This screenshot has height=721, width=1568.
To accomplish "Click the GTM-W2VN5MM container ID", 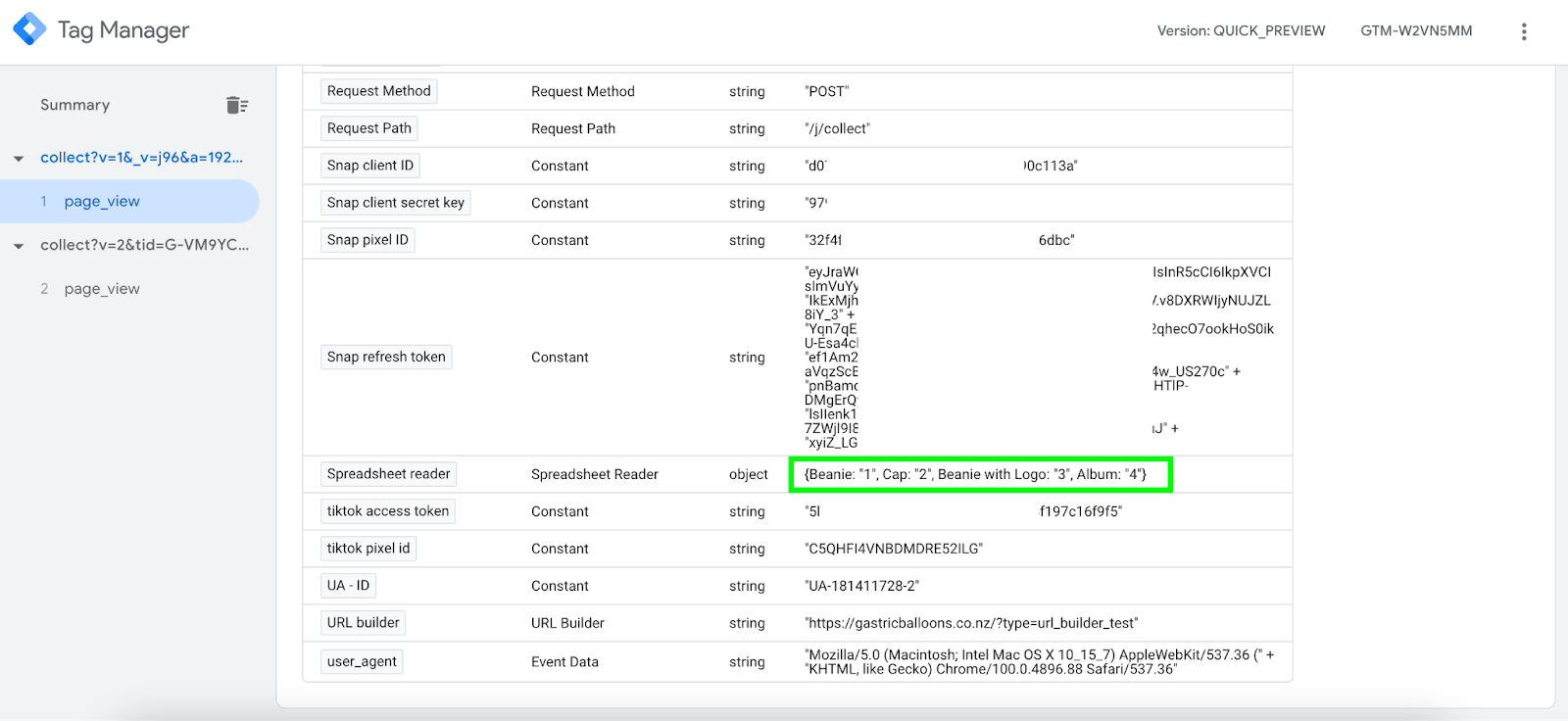I will [1416, 31].
